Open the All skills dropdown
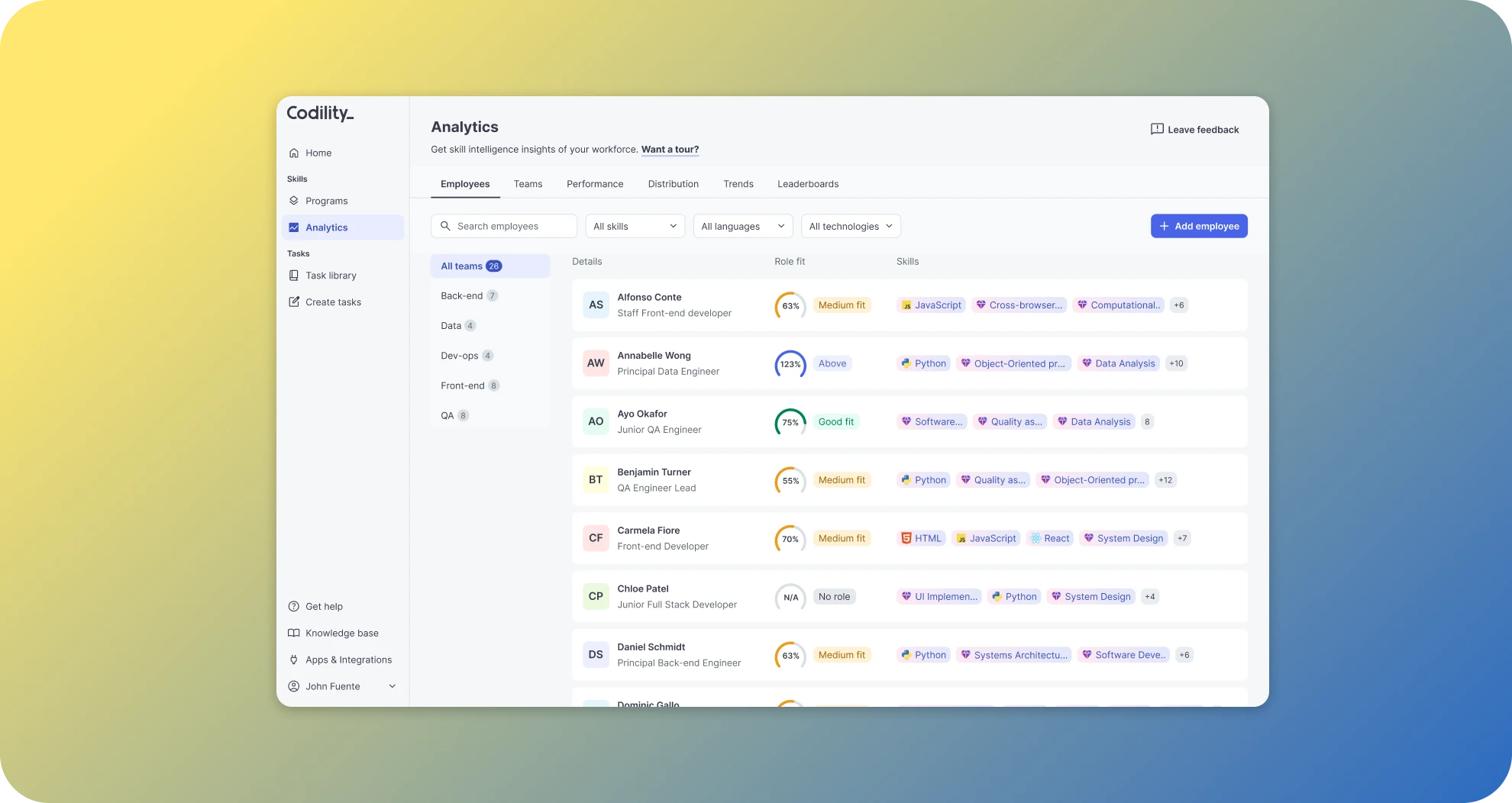 pyautogui.click(x=635, y=226)
